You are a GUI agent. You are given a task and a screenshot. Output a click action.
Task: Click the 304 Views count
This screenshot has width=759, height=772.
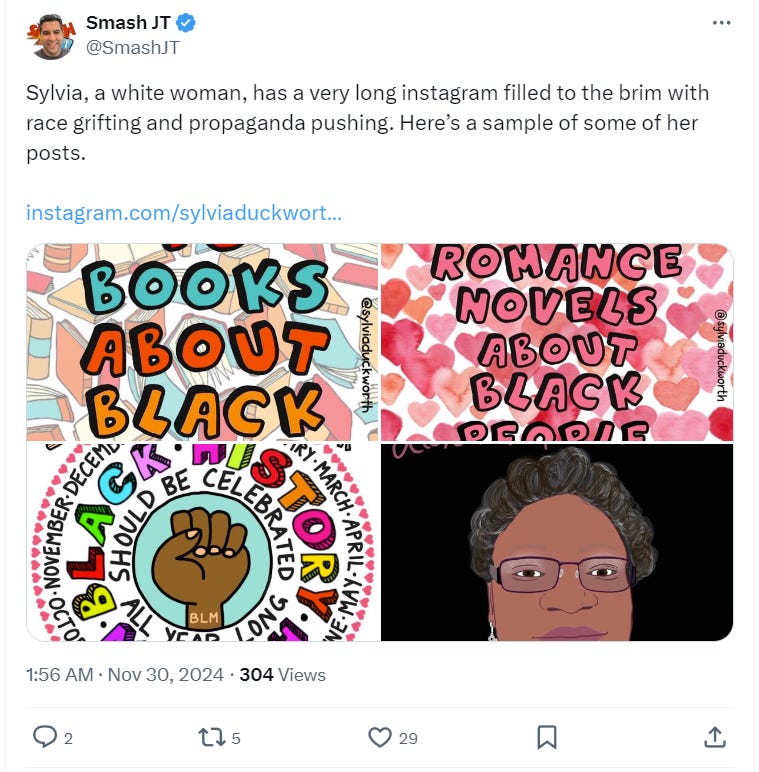point(283,675)
